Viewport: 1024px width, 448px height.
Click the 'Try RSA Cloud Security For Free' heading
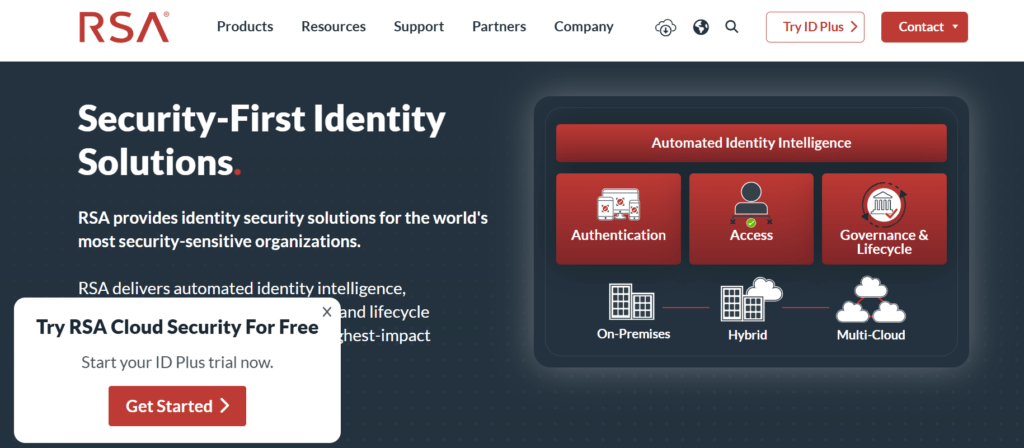(x=177, y=327)
